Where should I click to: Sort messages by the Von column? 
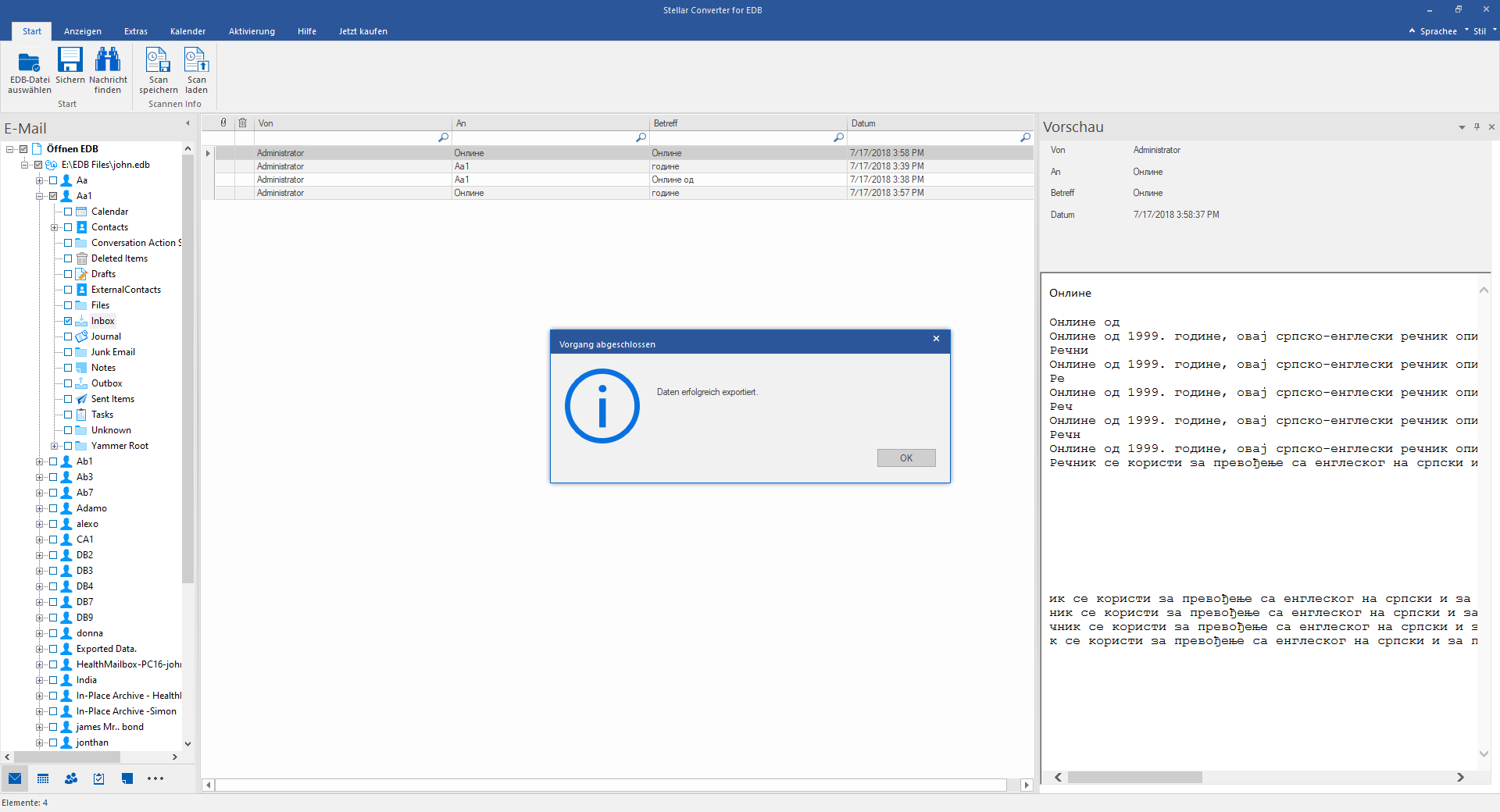353,123
